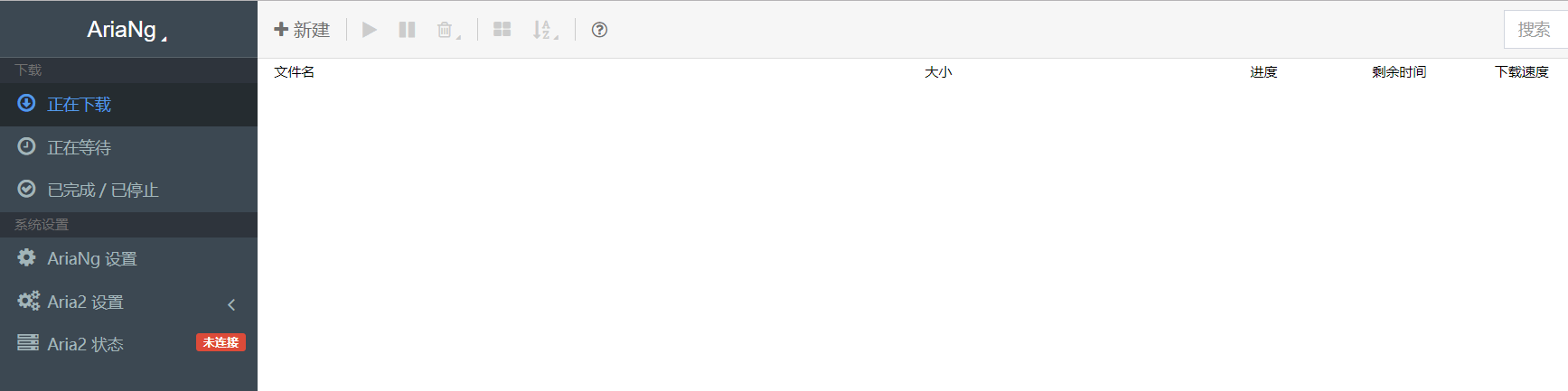This screenshot has width=1568, height=391.
Task: Expand the Aria2 设置 chevron
Action: tap(231, 304)
